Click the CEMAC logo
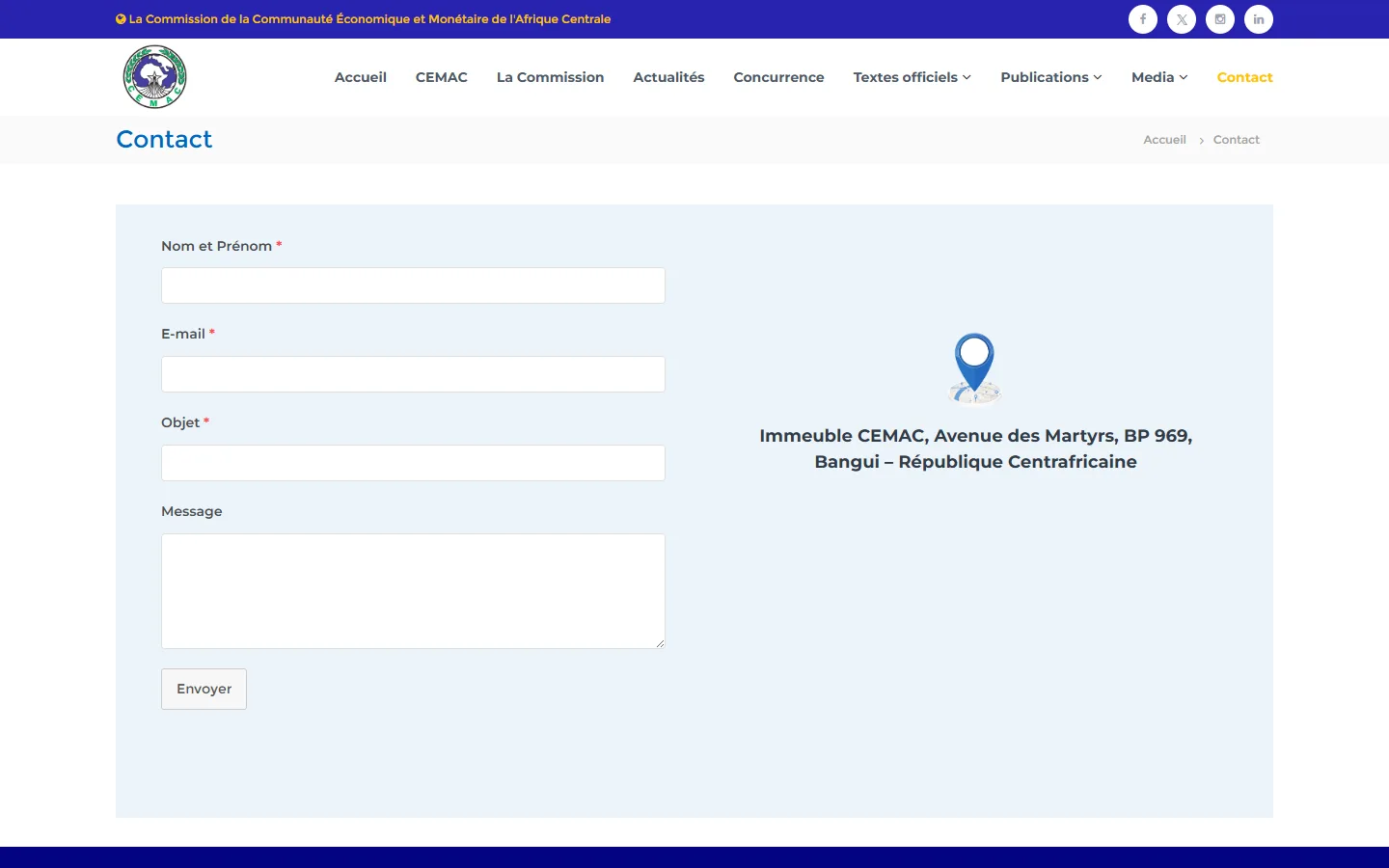This screenshot has width=1389, height=868. [154, 77]
